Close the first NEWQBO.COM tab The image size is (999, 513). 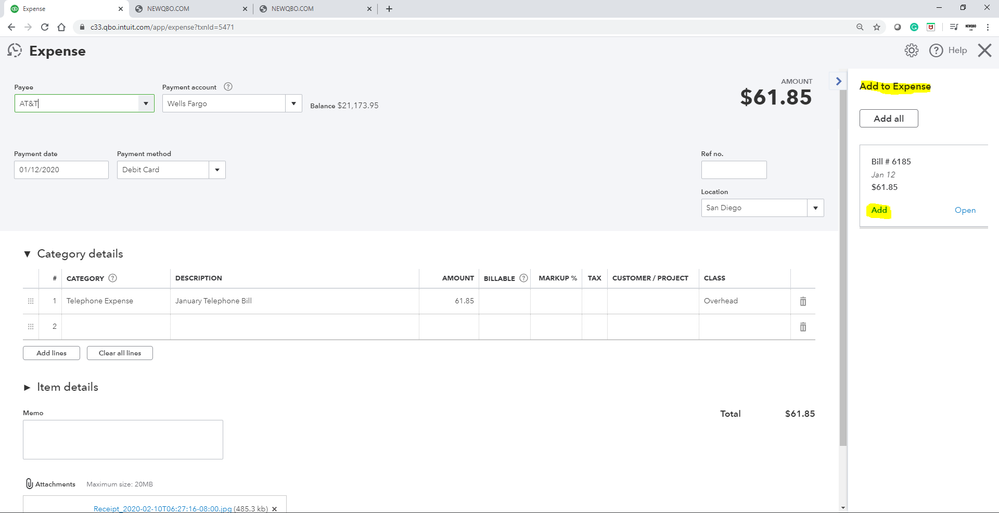247,9
